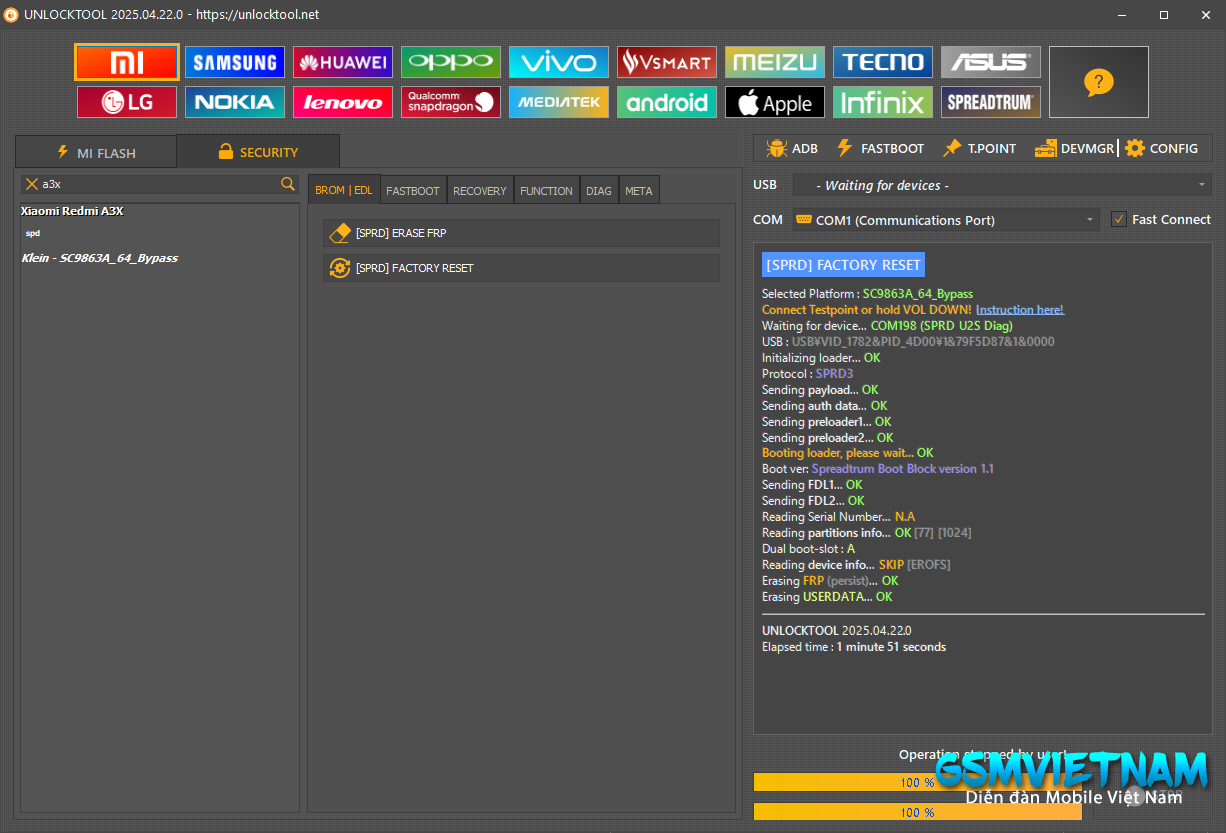Run [SPRD] ERASE FRP
1226x833 pixels.
tap(521, 233)
